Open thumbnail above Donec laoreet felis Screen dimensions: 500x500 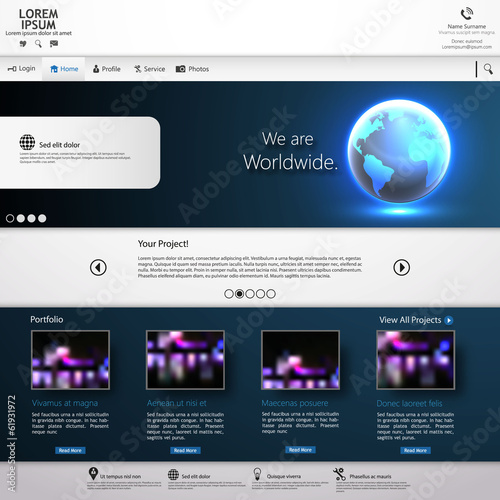(415, 360)
